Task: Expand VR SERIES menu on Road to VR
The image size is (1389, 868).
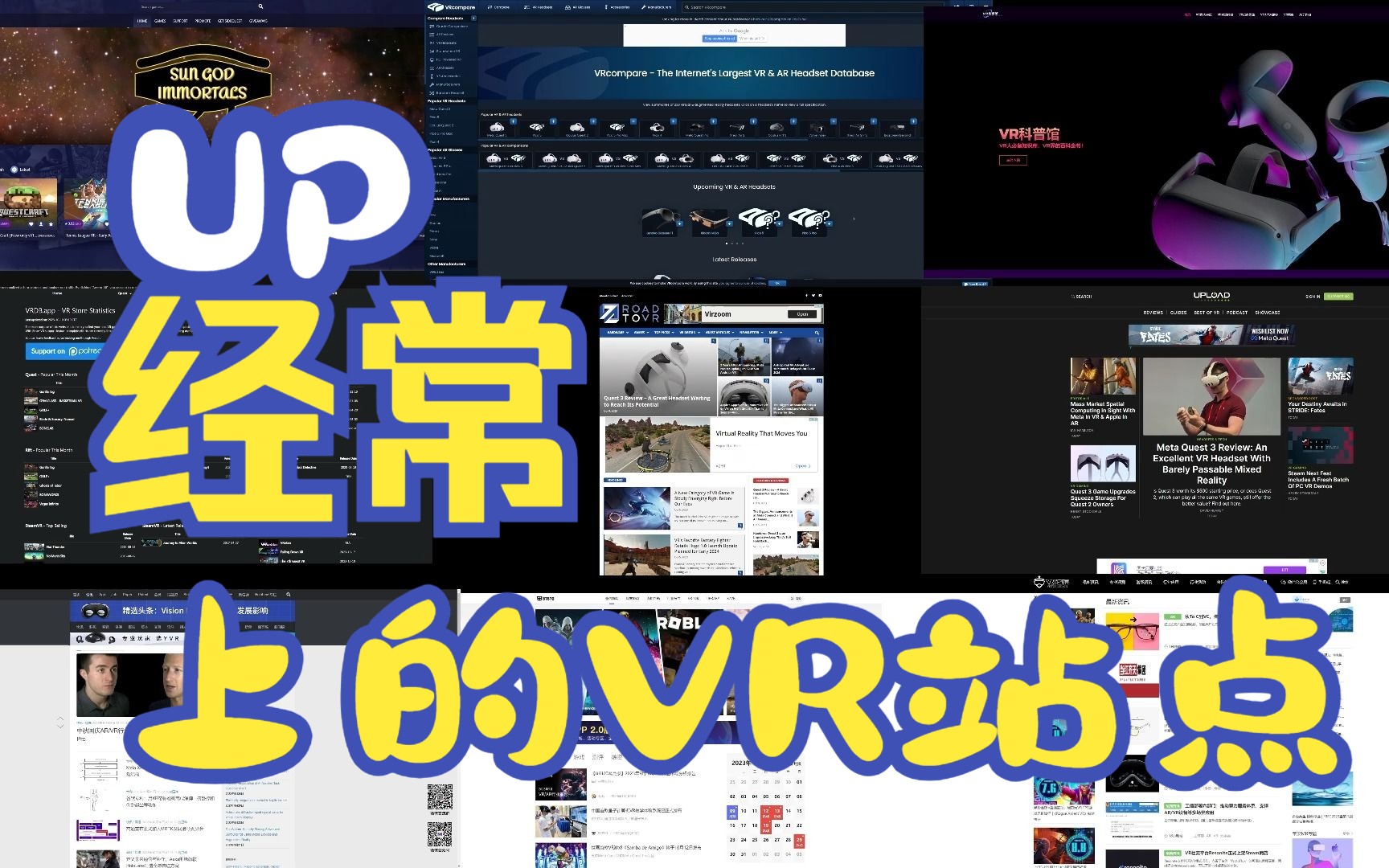Action: point(689,332)
